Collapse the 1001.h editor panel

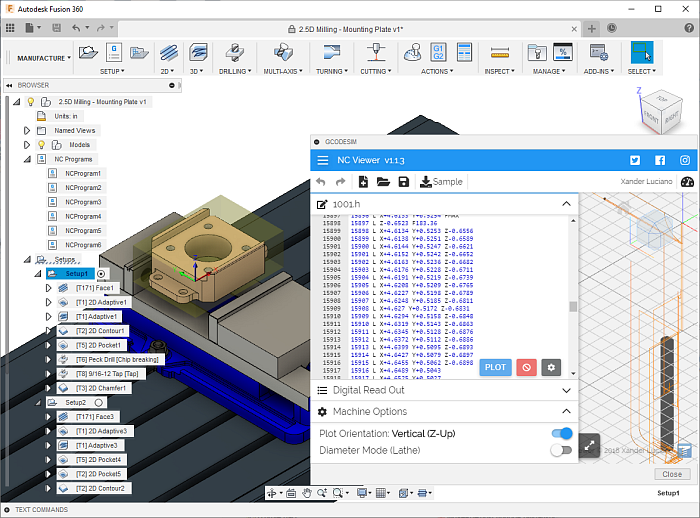[x=566, y=204]
